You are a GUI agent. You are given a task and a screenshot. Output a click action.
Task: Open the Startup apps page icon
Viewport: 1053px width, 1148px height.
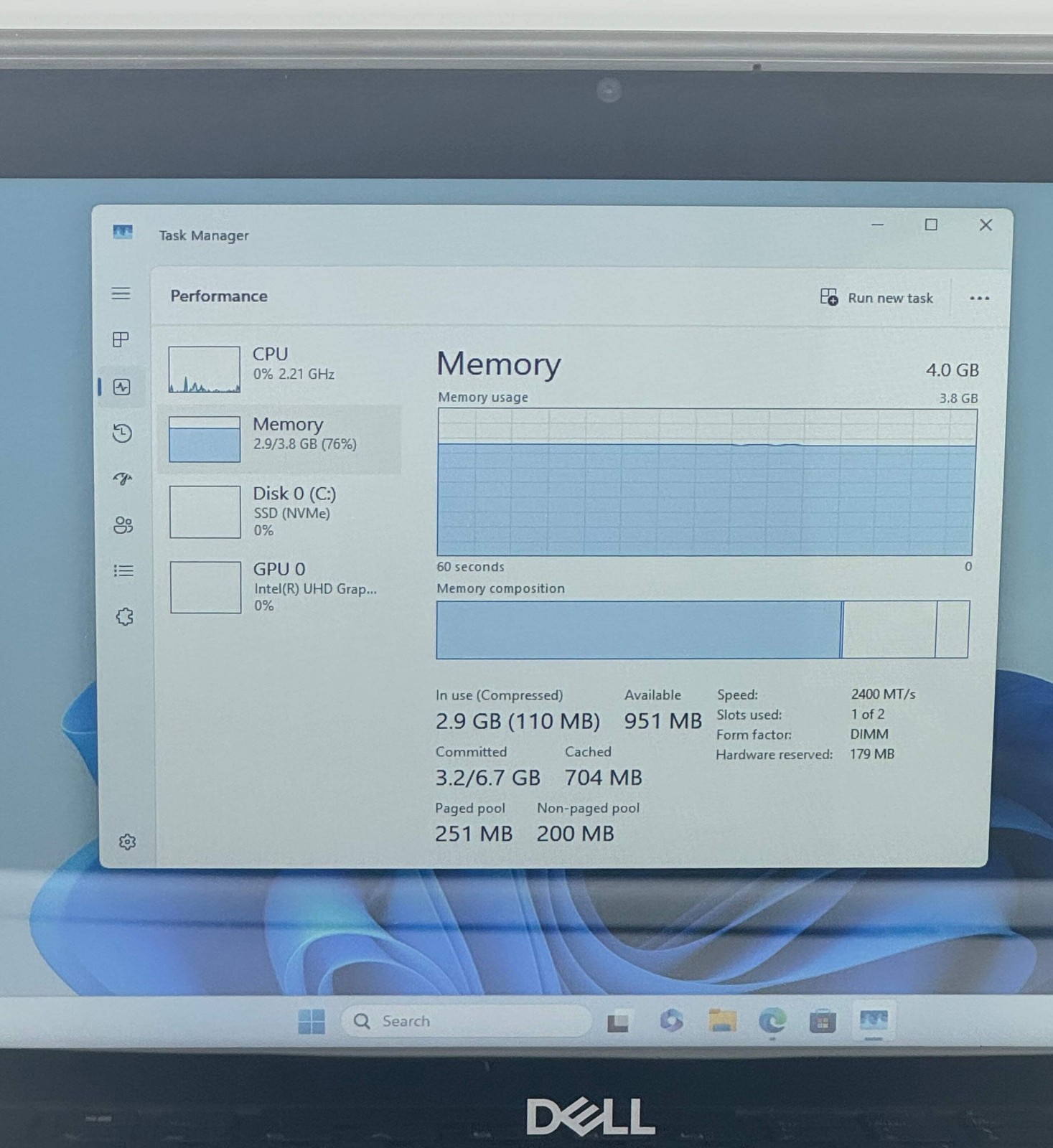click(123, 479)
